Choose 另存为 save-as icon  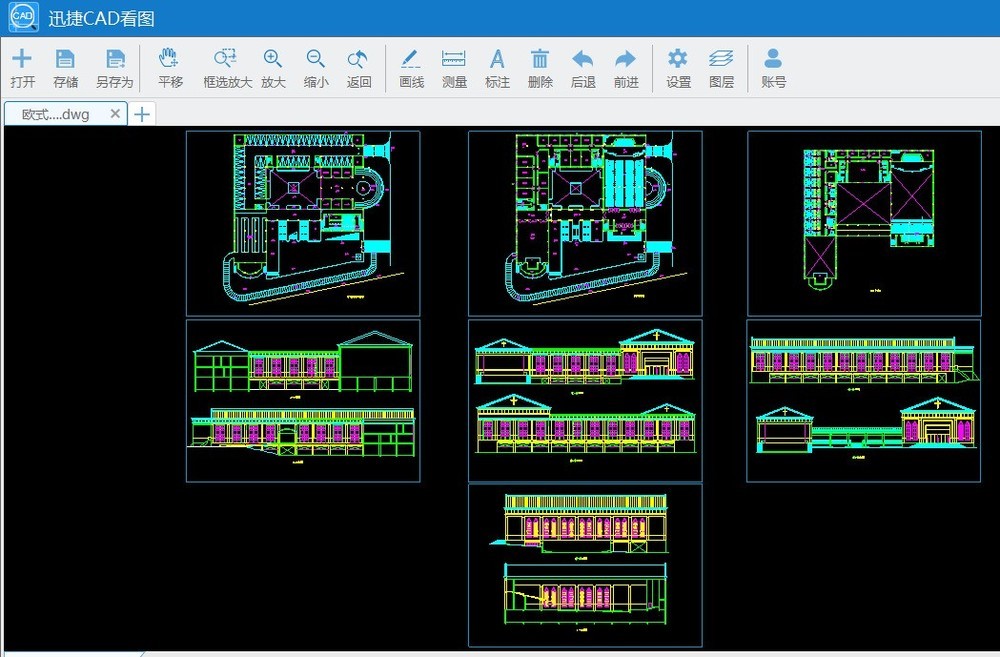coord(115,68)
